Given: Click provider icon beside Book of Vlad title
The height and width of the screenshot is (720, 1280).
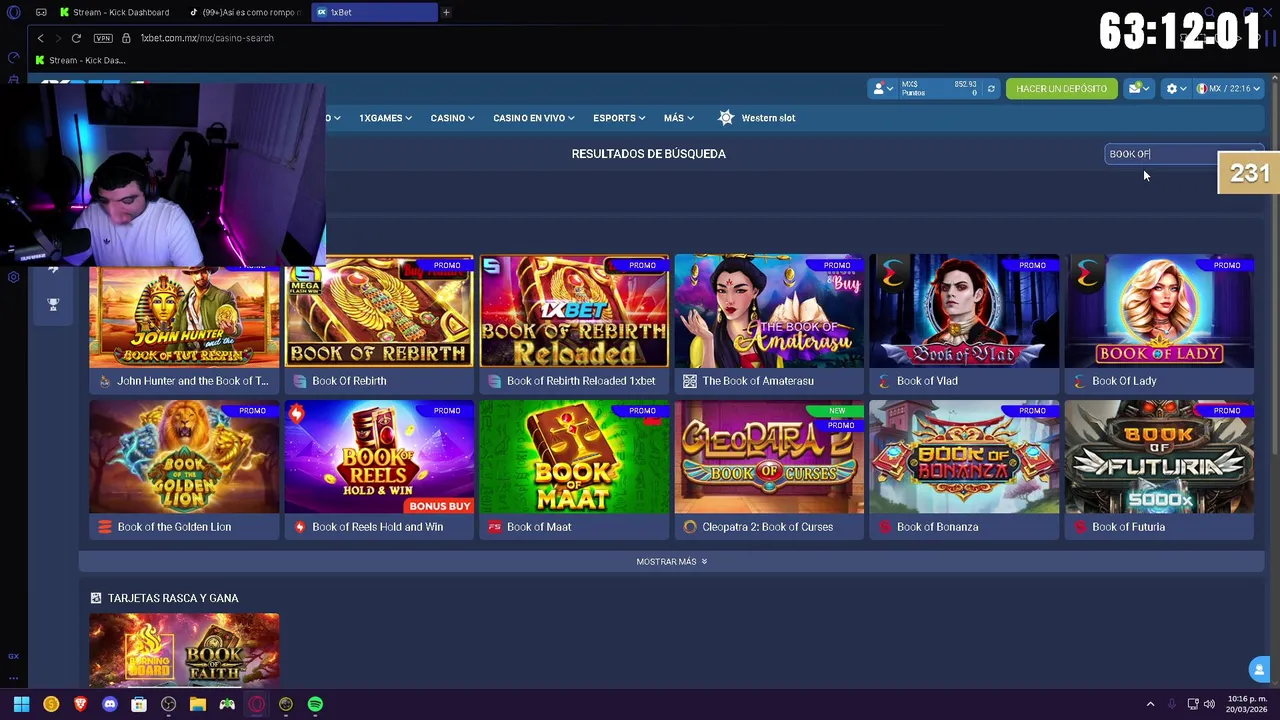Looking at the screenshot, I should (884, 381).
